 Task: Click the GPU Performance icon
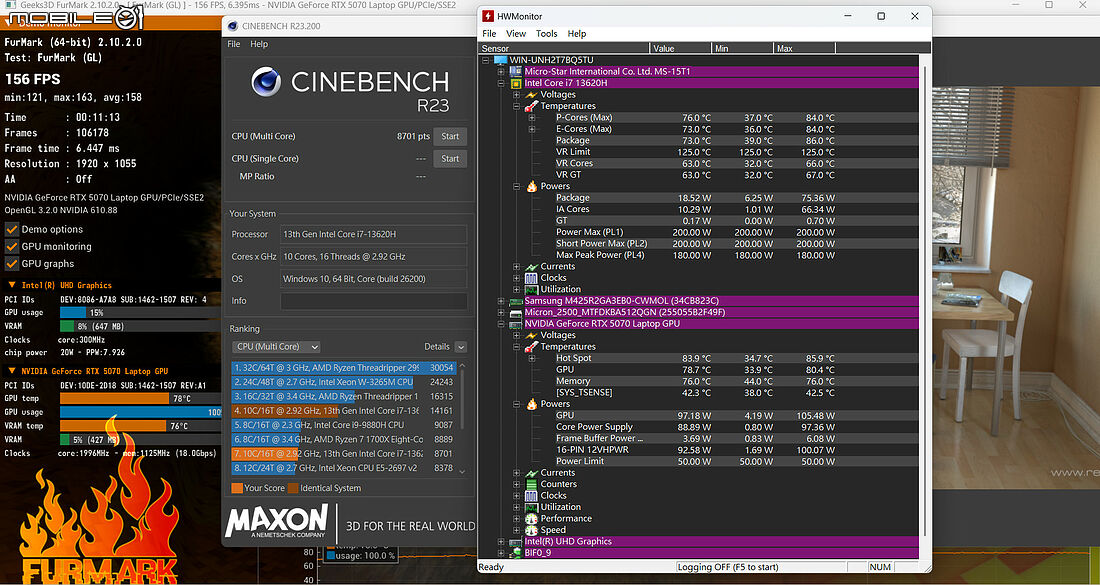[531, 518]
